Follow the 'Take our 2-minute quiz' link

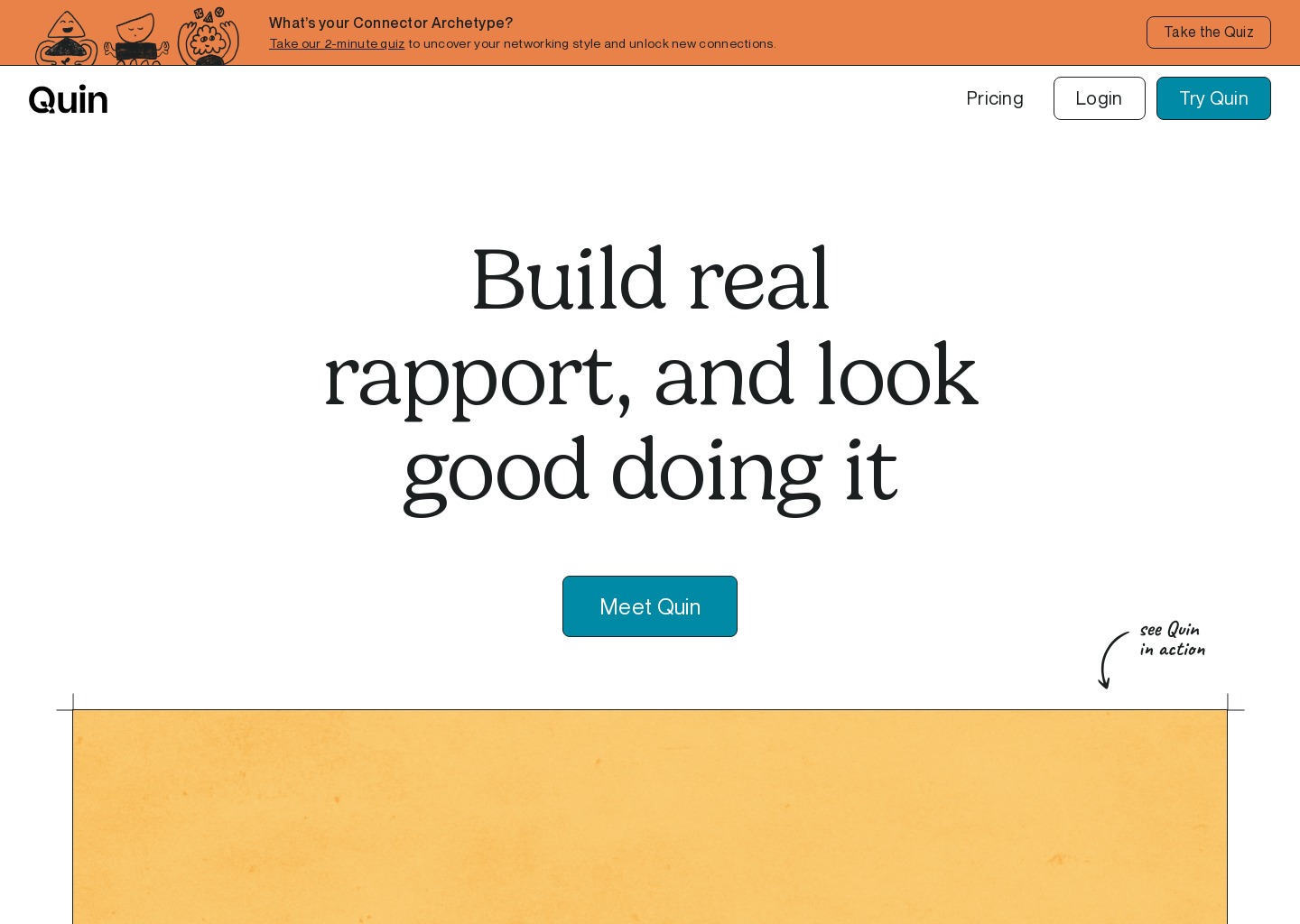pos(337,43)
